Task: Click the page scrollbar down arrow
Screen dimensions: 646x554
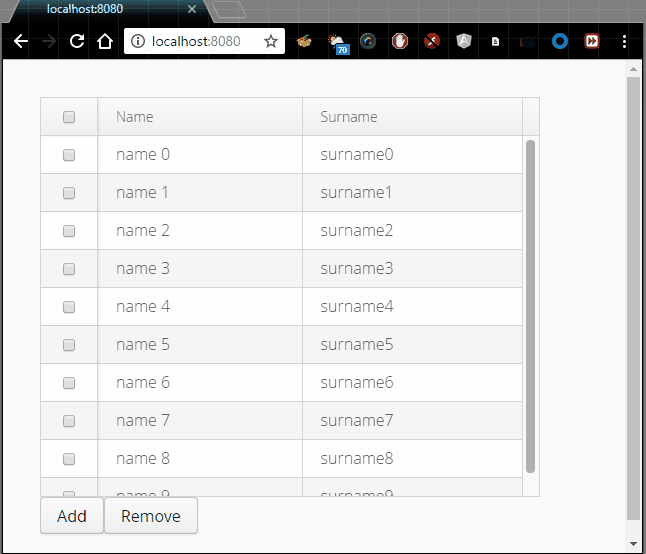Action: click(633, 544)
